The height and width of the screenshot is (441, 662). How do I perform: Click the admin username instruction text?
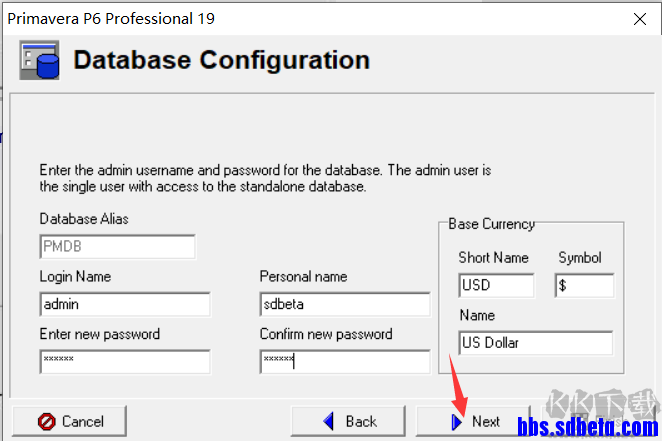[265, 178]
